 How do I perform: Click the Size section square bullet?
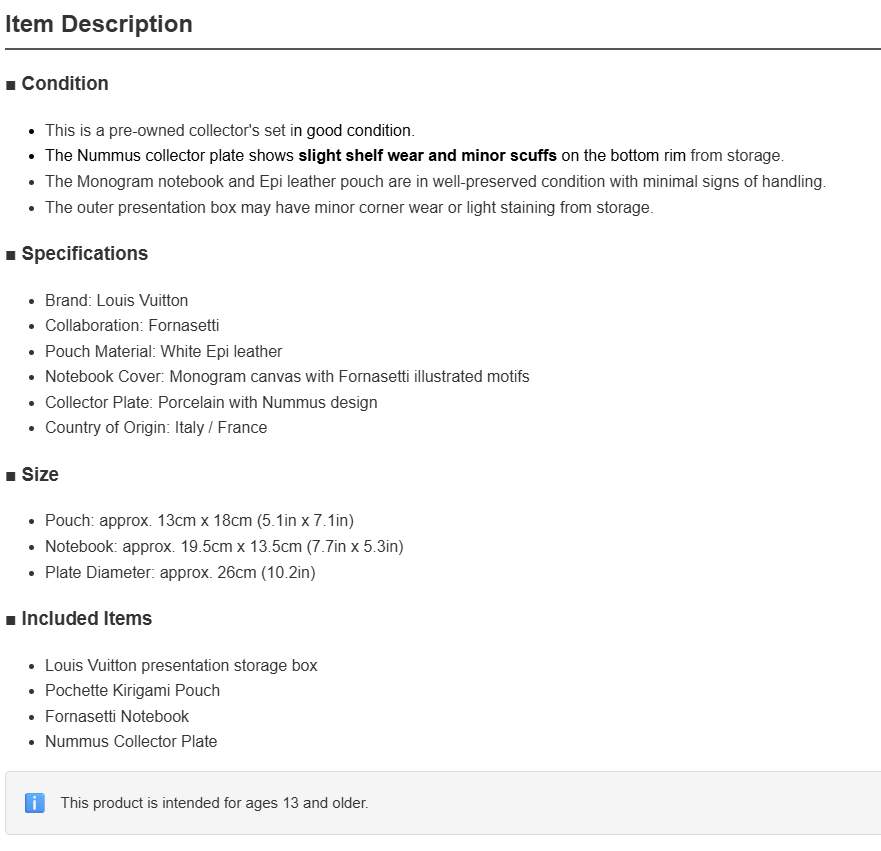point(11,476)
